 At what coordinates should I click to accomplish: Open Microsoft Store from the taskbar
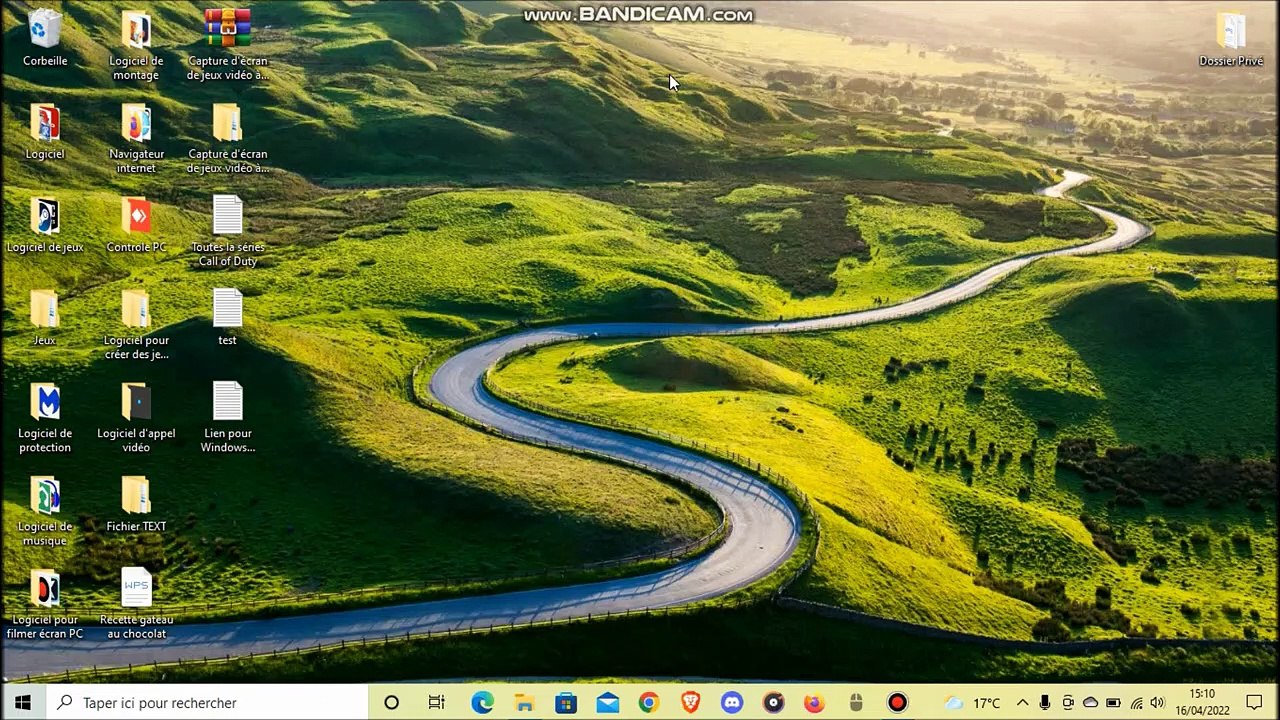point(566,703)
